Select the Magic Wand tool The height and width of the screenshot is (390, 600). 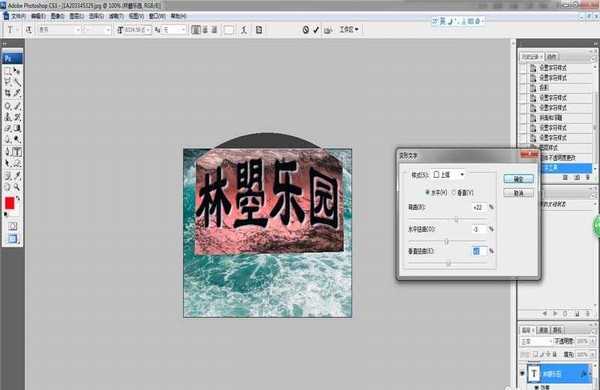coord(17,82)
